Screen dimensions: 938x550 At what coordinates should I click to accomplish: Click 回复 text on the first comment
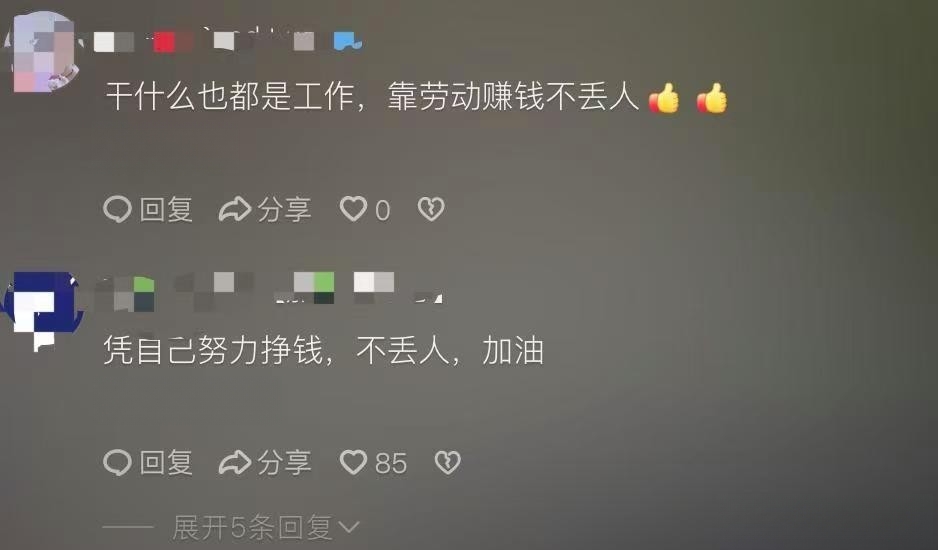pyautogui.click(x=166, y=209)
